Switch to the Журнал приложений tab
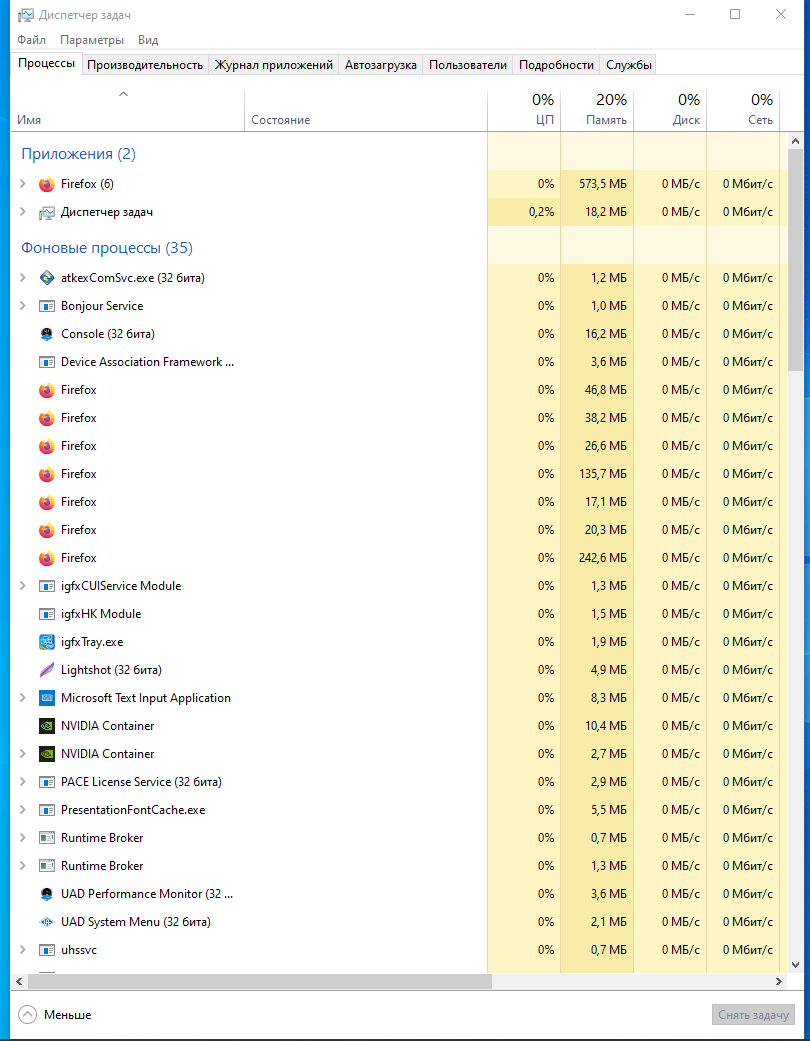Screen dimensions: 810x1041 (x=274, y=64)
